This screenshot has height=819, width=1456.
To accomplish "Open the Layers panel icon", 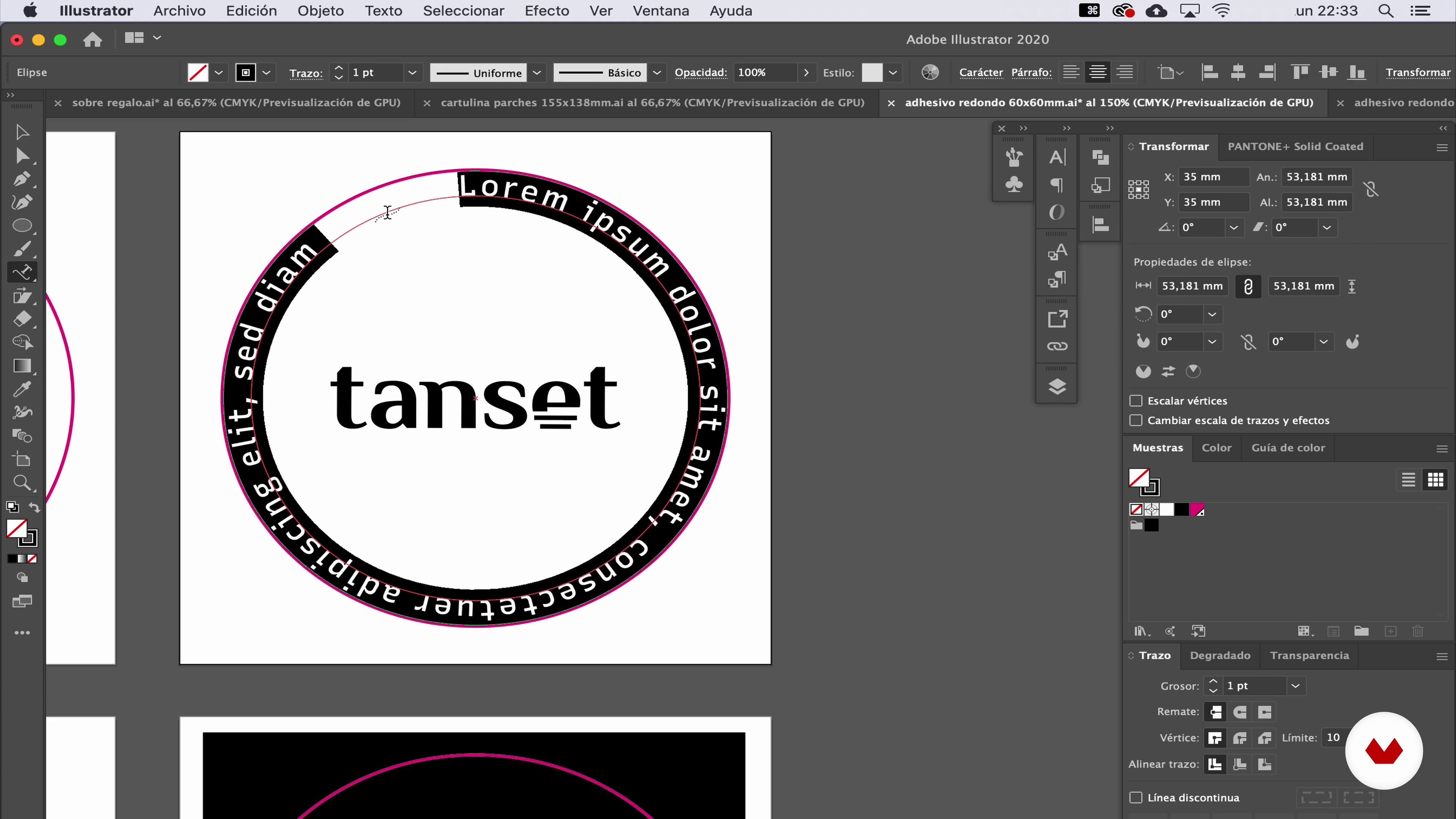I will click(x=1057, y=387).
